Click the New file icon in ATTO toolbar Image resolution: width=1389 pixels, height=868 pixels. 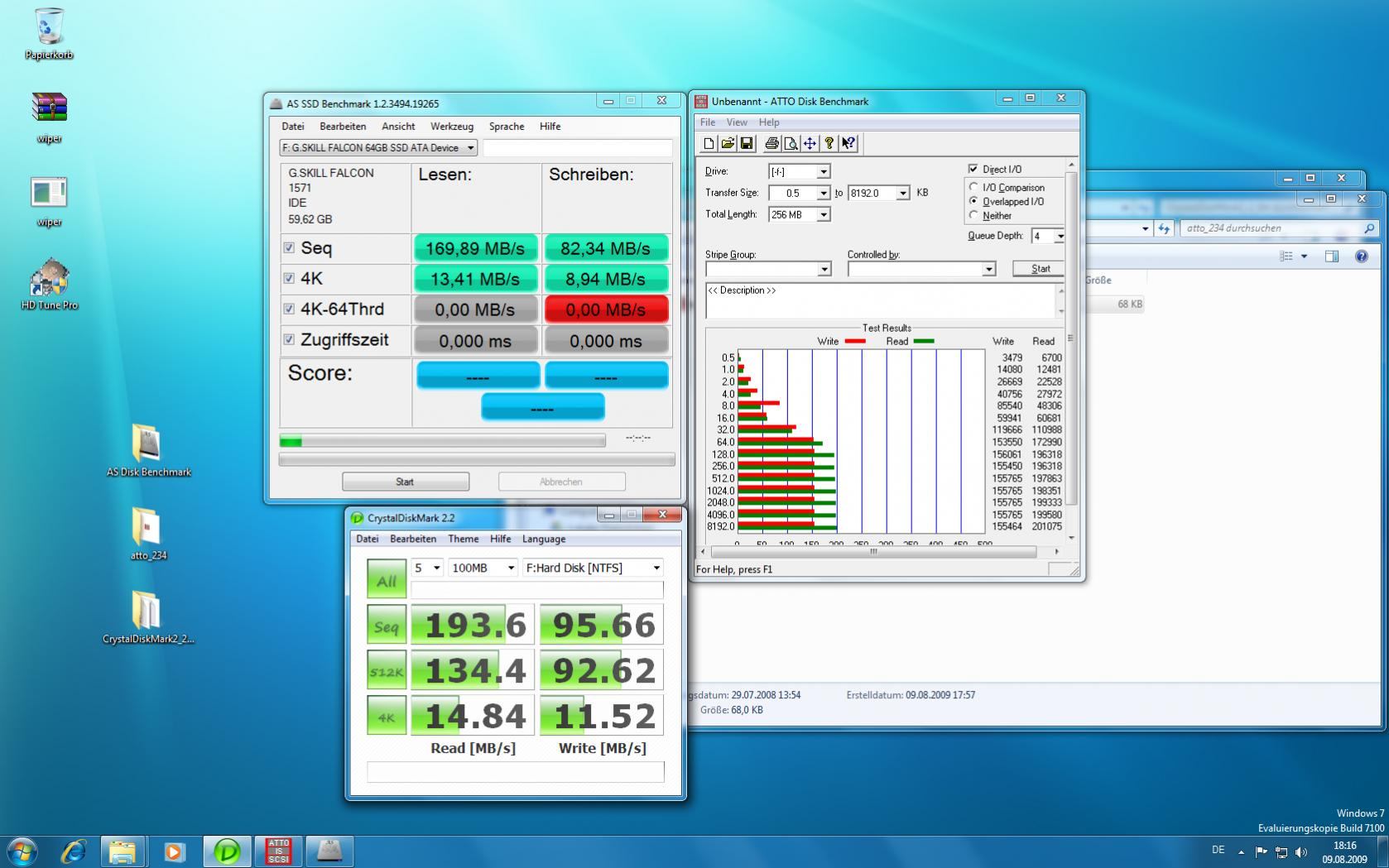click(x=709, y=143)
